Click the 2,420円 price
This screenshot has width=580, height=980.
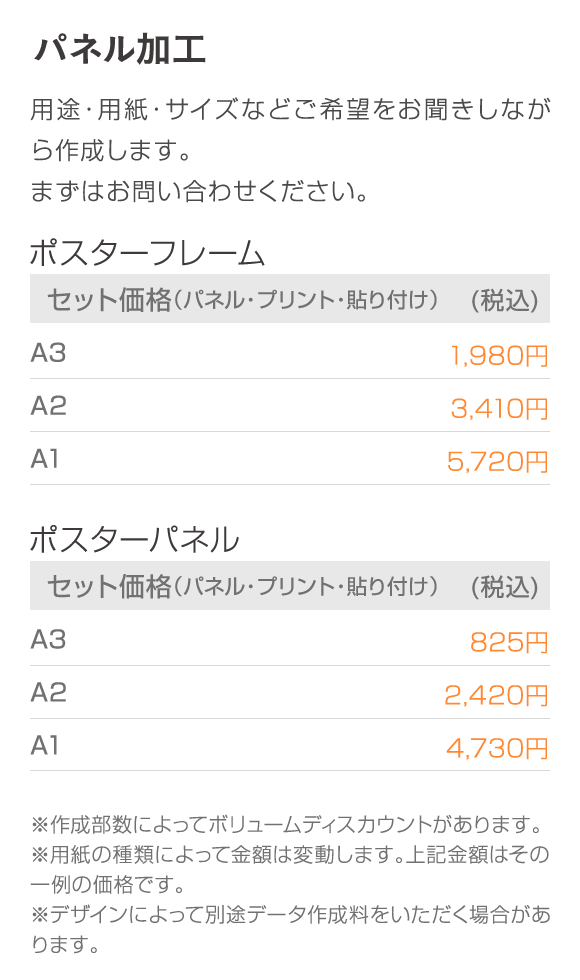click(496, 695)
